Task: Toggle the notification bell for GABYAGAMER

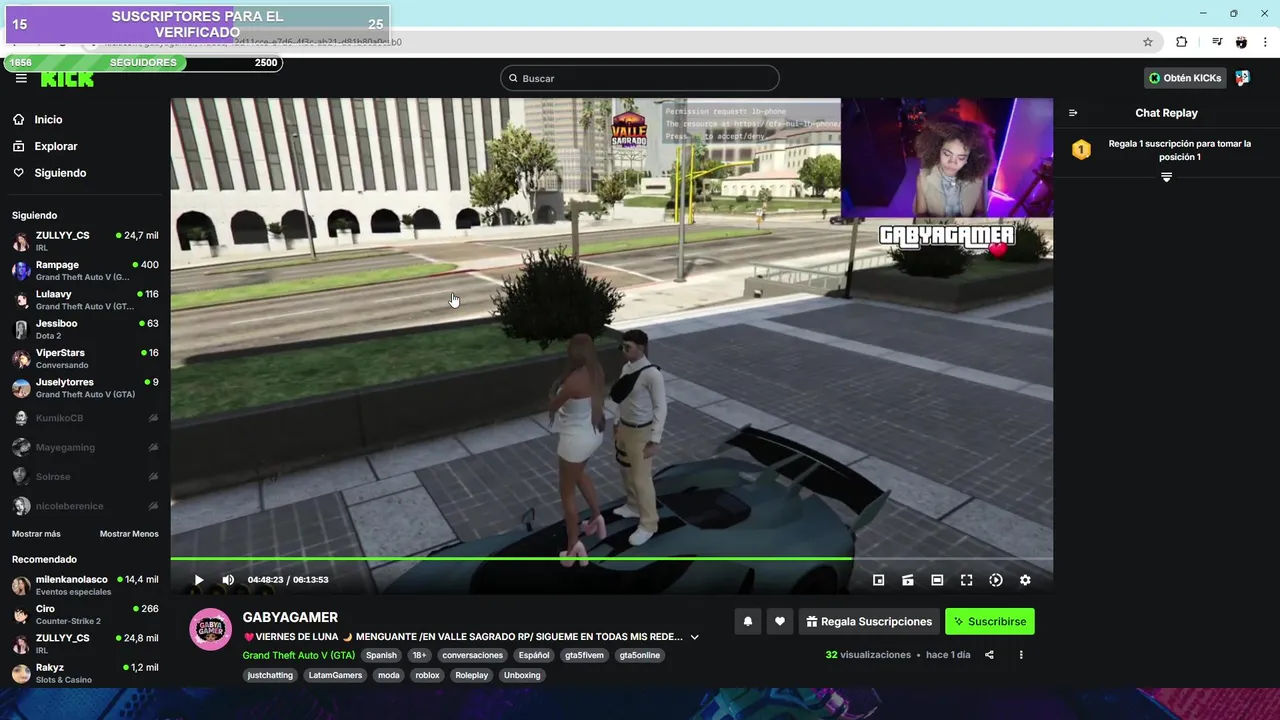Action: (x=747, y=621)
